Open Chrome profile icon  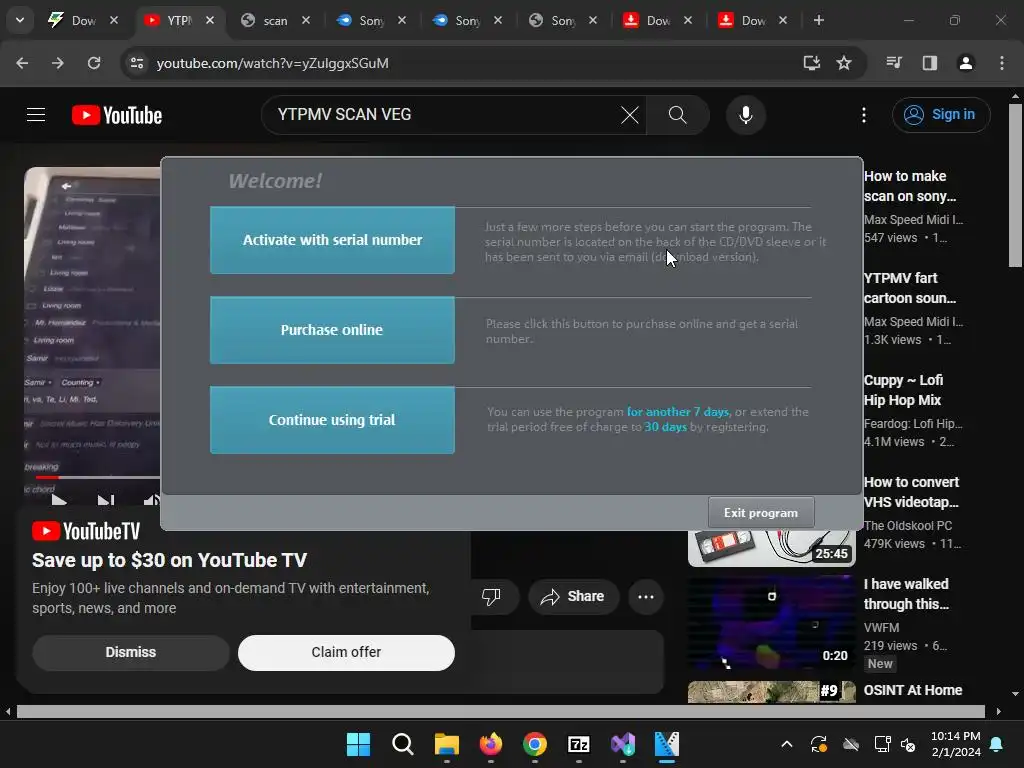[x=966, y=63]
